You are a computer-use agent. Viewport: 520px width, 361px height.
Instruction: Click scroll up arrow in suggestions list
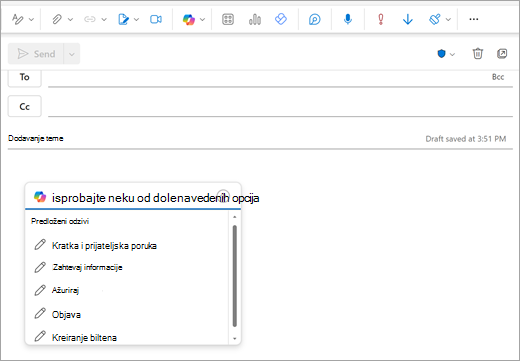point(235,217)
